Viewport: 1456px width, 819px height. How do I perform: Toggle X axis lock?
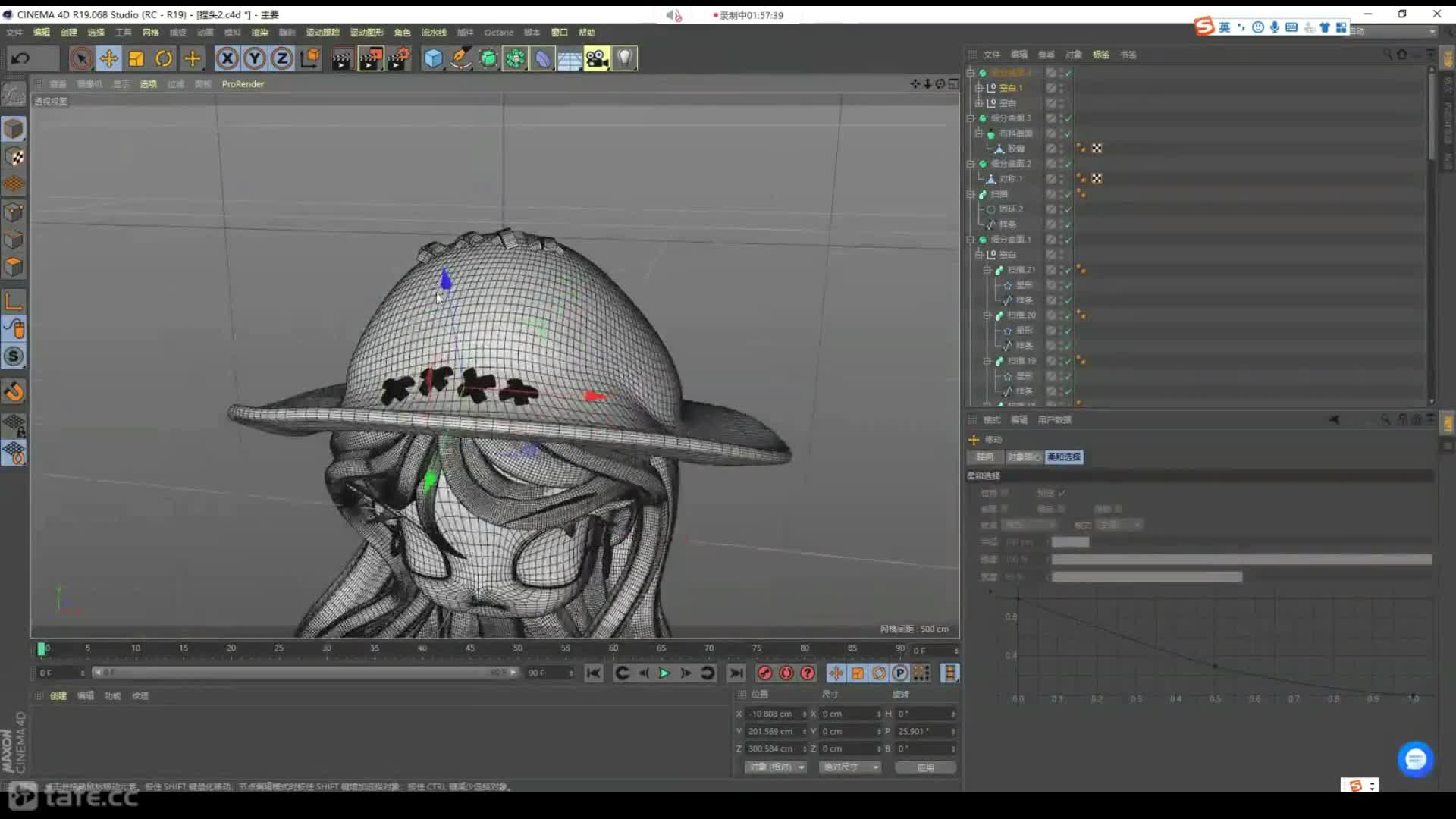point(227,58)
